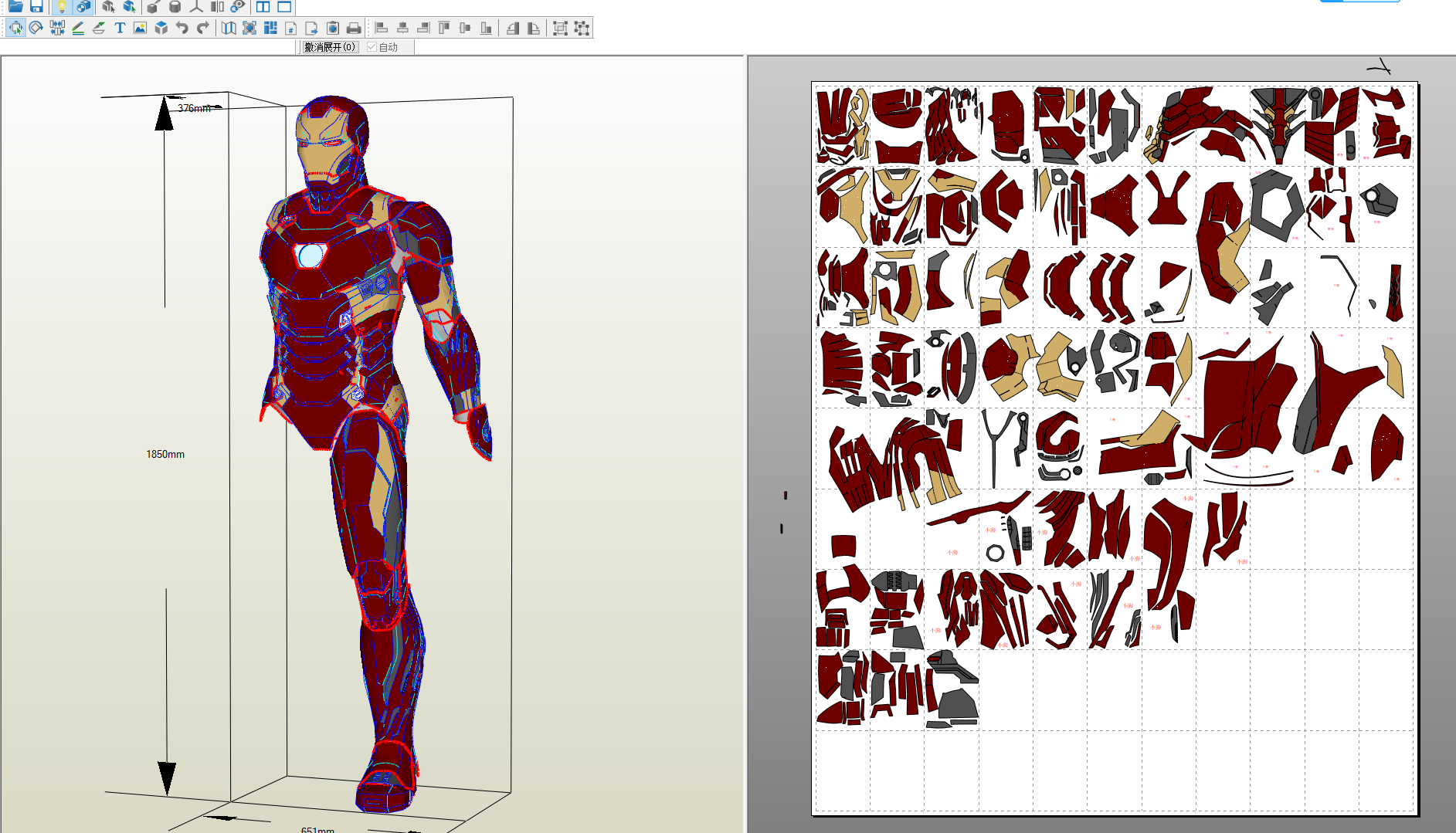
Task: Click the page with blue arrow export icon
Action: point(312,29)
